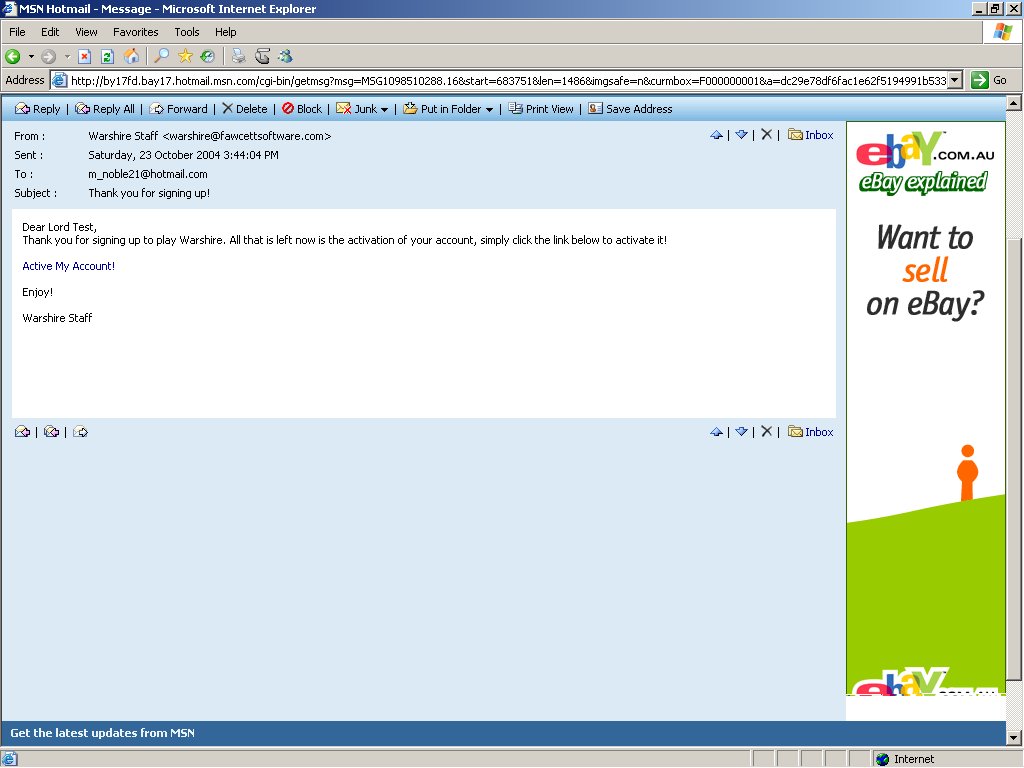Go to previous message up arrow
Image resolution: width=1024 pixels, height=768 pixels.
tap(716, 135)
